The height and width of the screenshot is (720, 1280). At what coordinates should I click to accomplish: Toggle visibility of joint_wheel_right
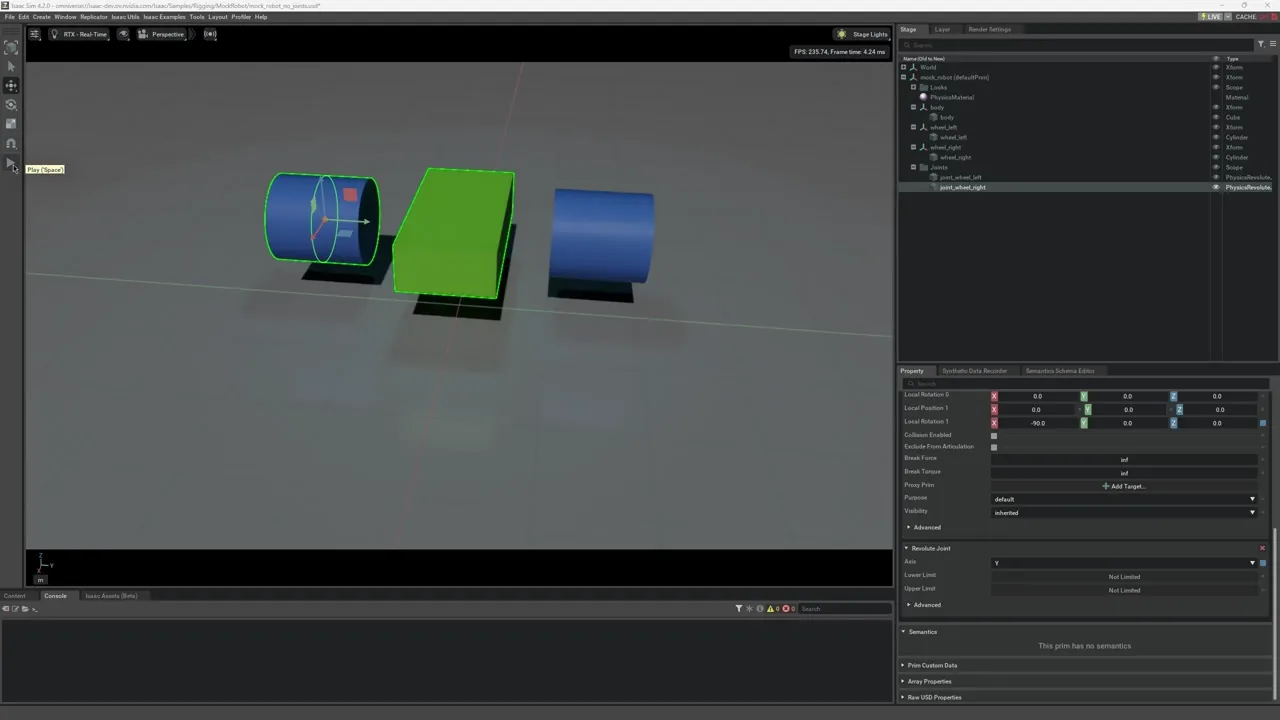coord(1216,187)
